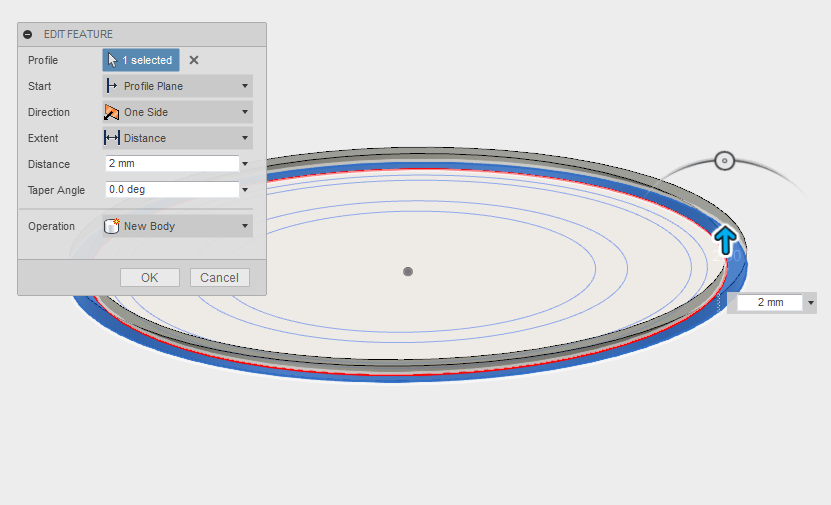
Task: Click the Profile '1 selected' selector
Action: (141, 60)
